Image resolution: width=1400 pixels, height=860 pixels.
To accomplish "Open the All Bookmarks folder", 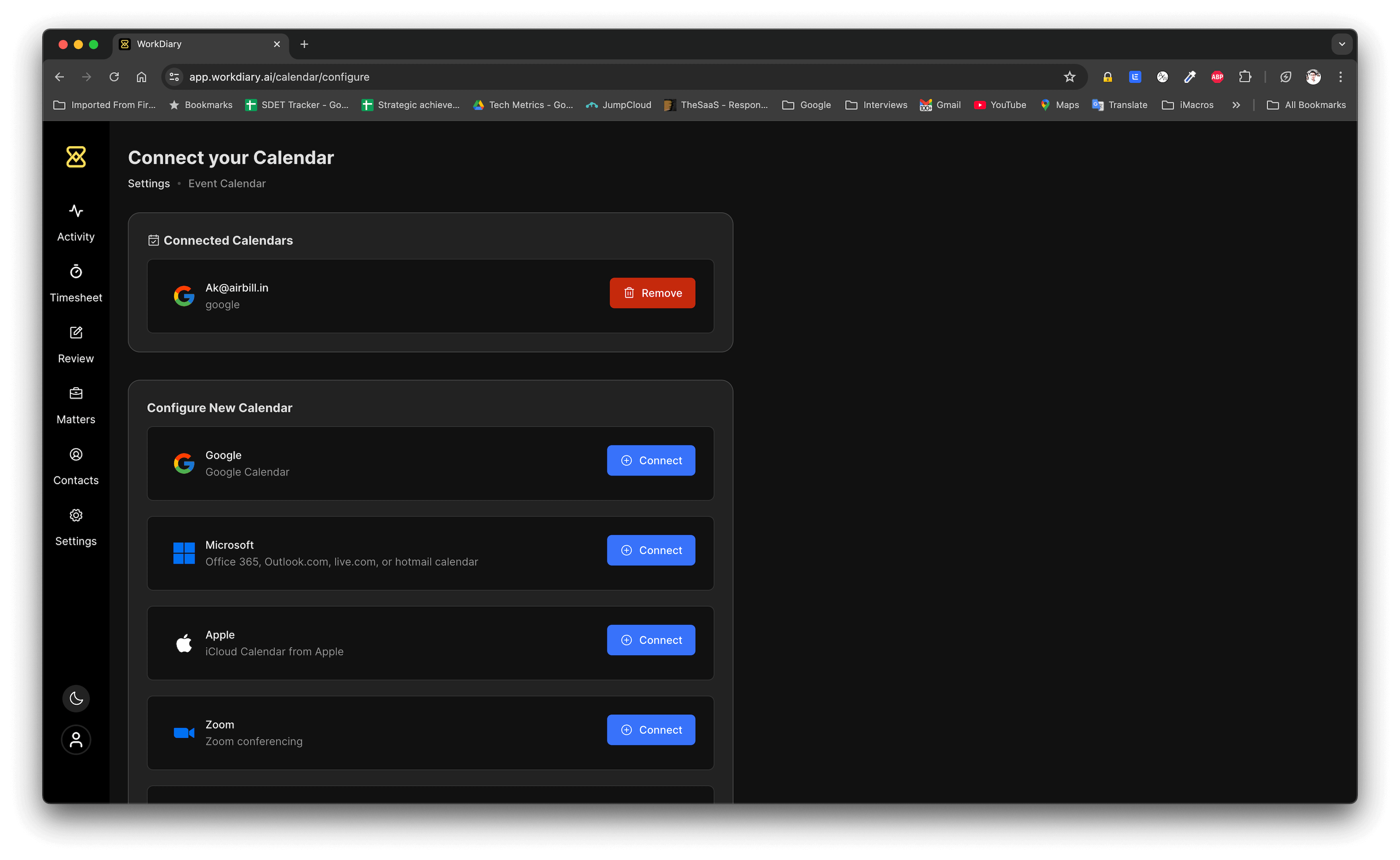I will click(x=1306, y=105).
